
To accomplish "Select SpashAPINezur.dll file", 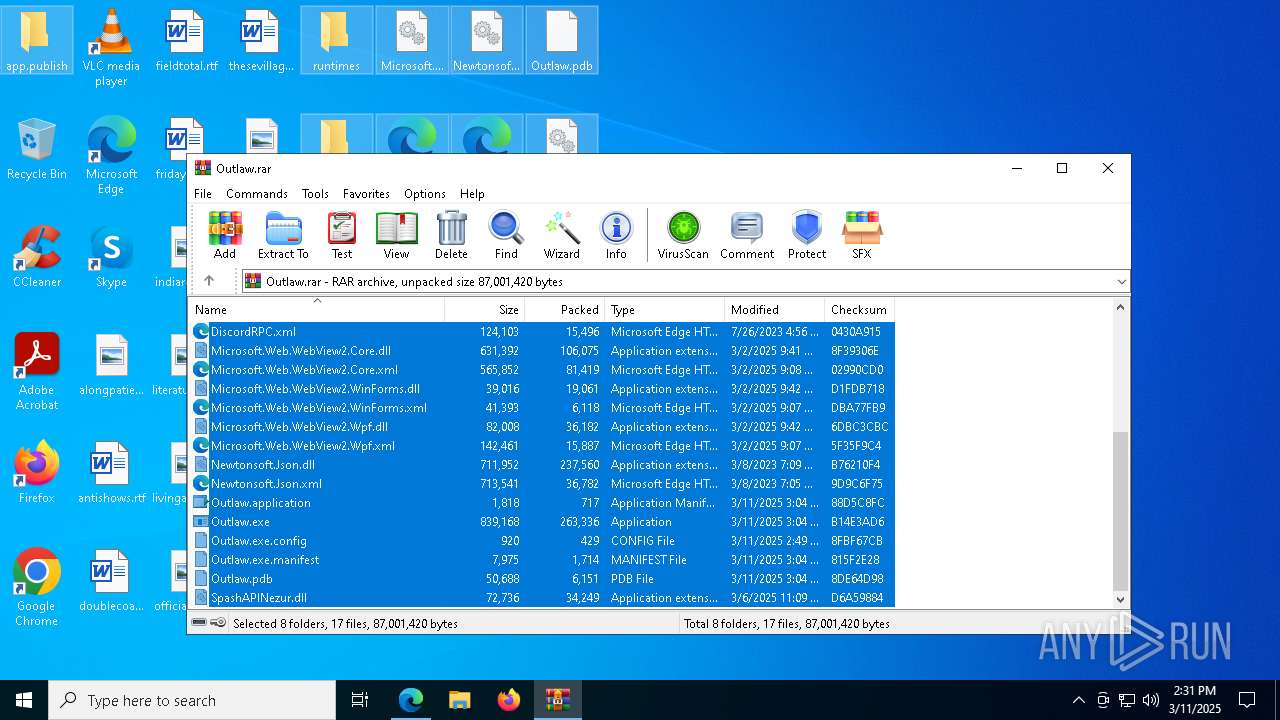I will click(542, 598).
